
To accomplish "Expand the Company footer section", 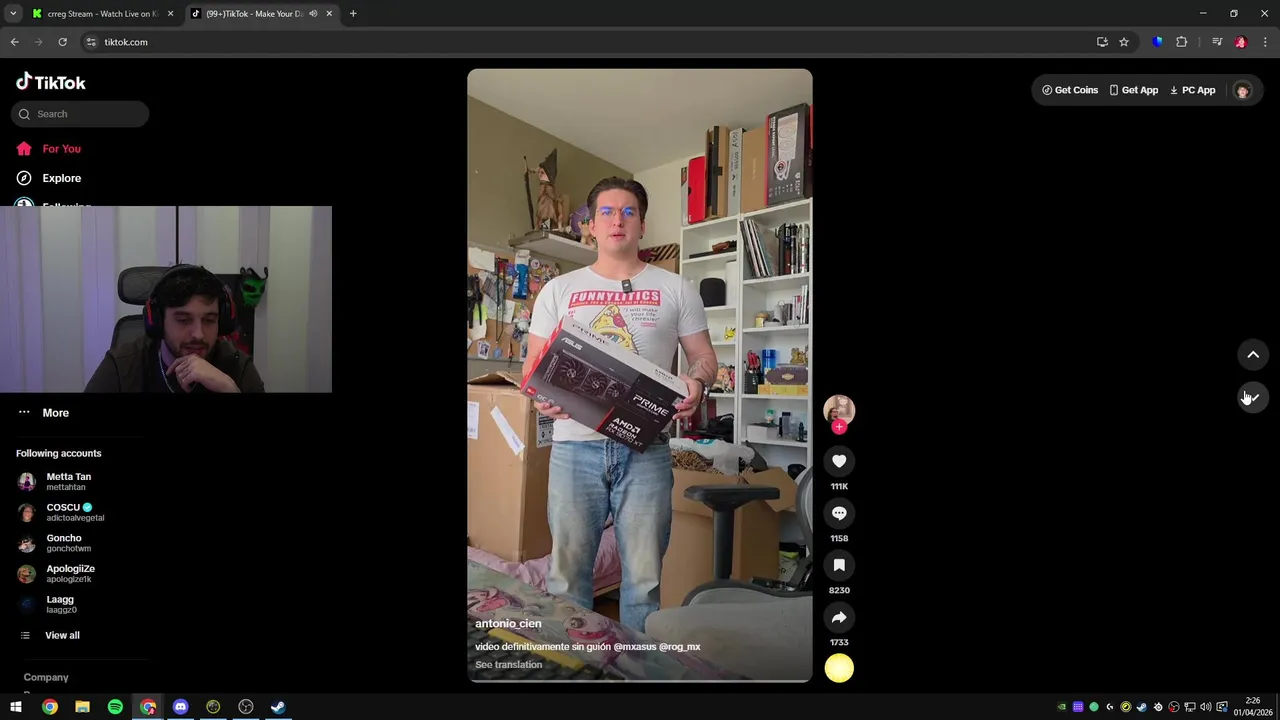I will click(x=46, y=678).
